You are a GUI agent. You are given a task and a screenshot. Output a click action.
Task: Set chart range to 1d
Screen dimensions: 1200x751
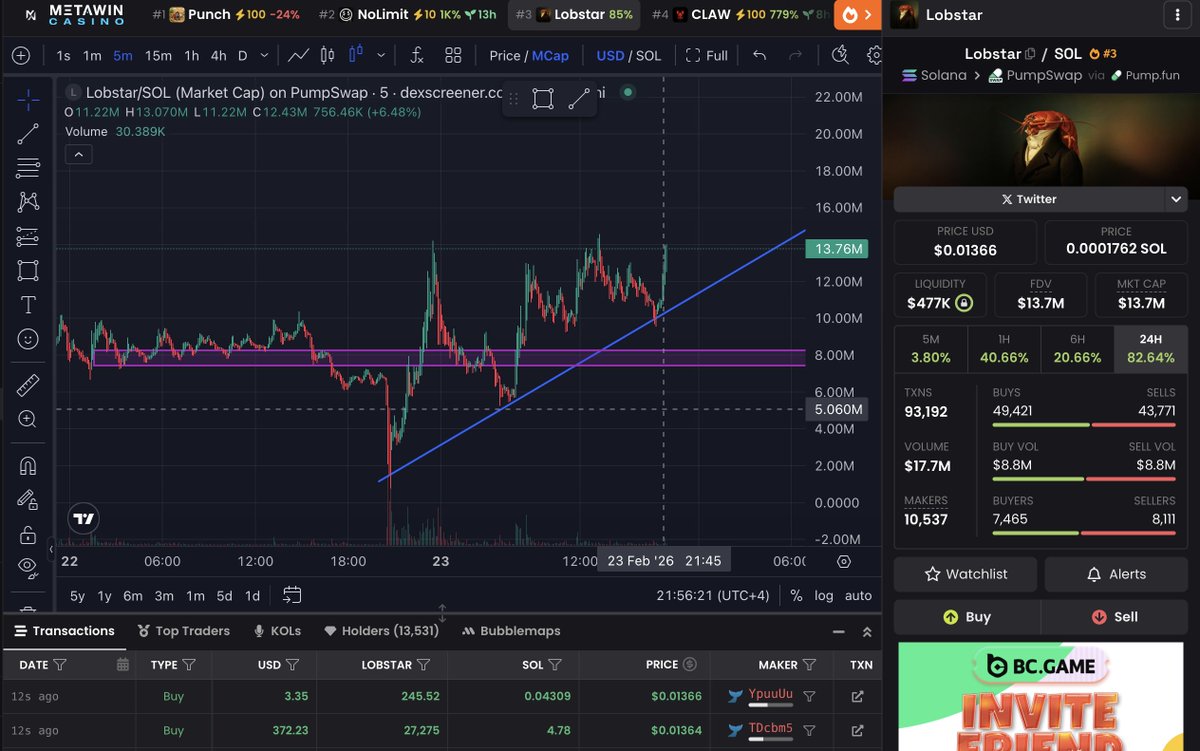[x=253, y=596]
